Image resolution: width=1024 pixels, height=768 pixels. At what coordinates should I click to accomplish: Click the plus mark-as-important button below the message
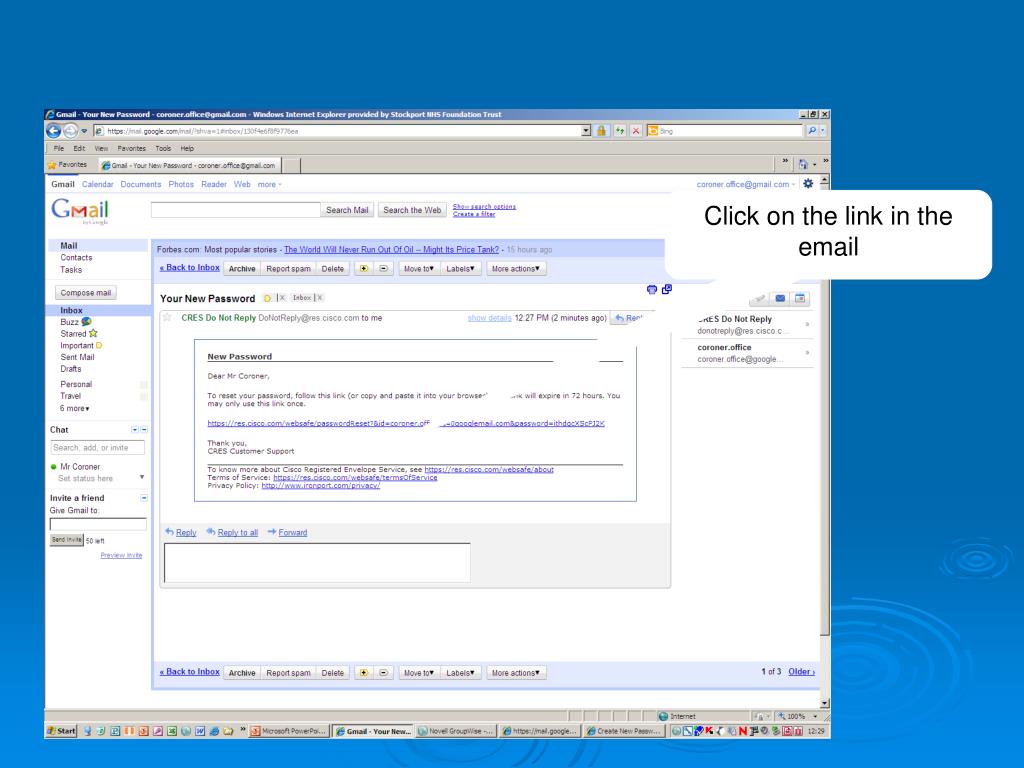364,673
